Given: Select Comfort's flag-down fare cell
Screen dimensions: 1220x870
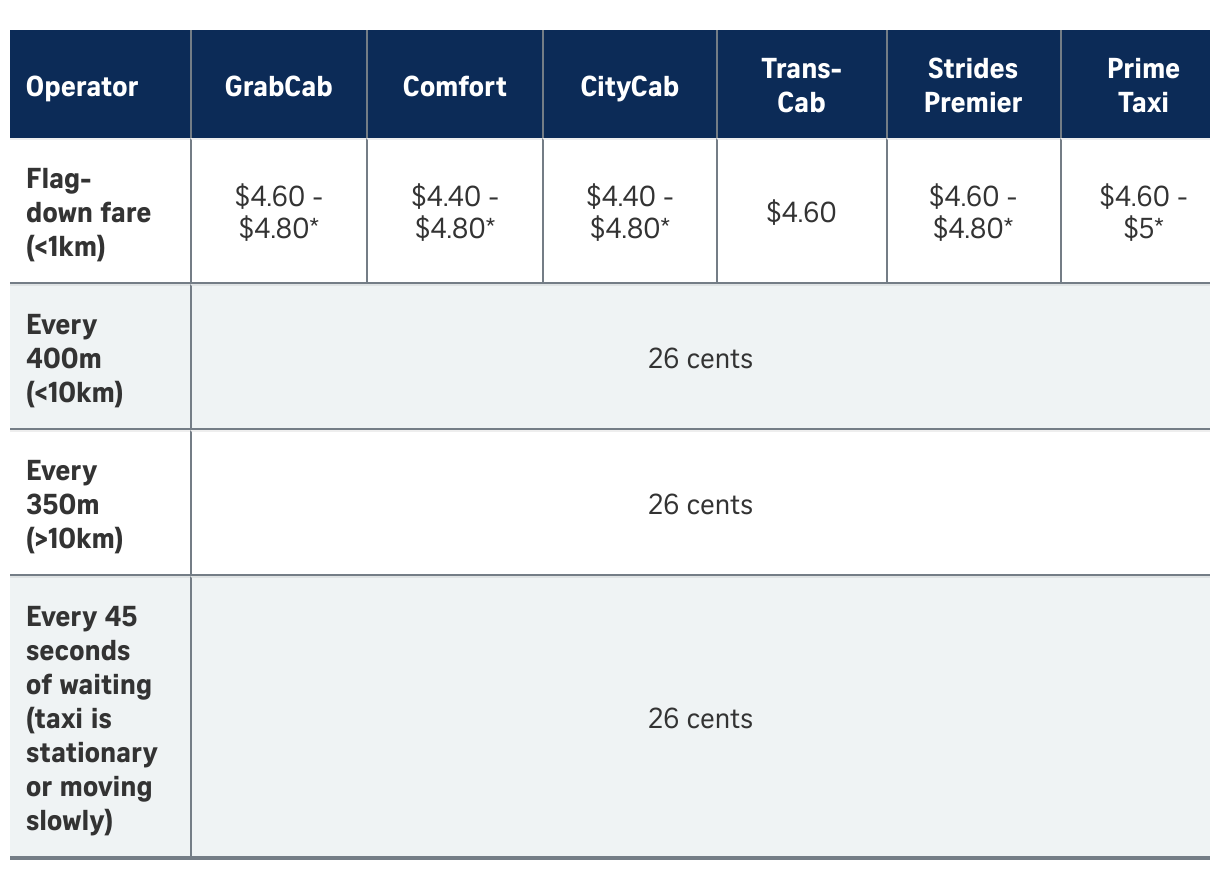Looking at the screenshot, I should click(455, 212).
